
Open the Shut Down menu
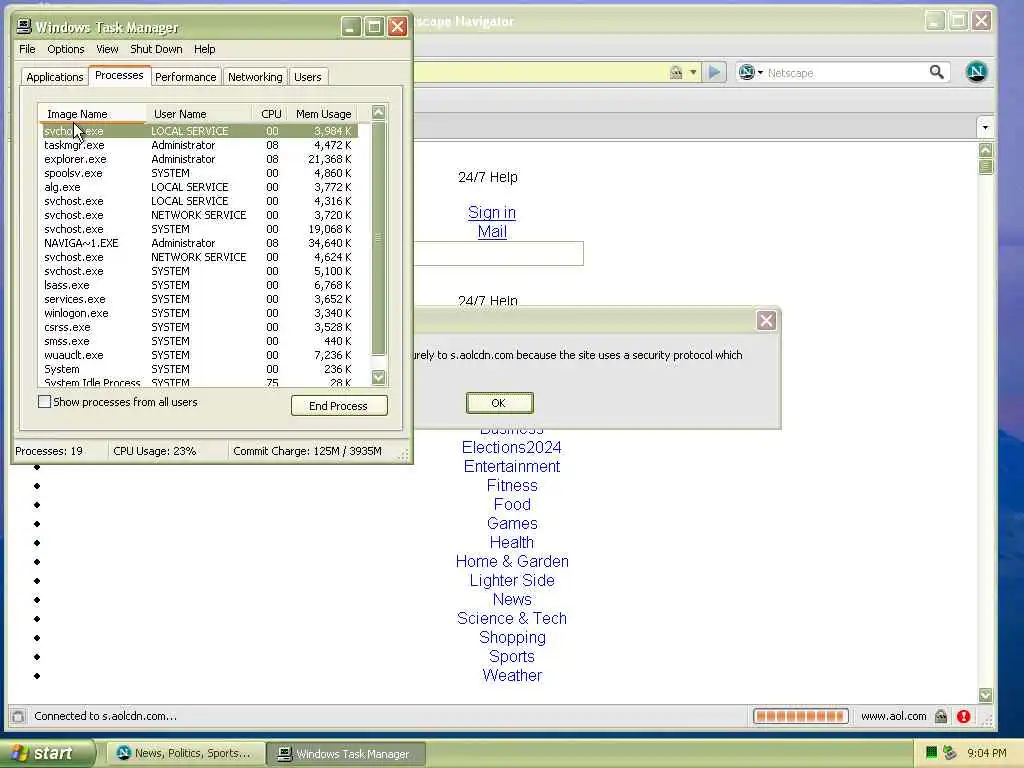coord(156,49)
